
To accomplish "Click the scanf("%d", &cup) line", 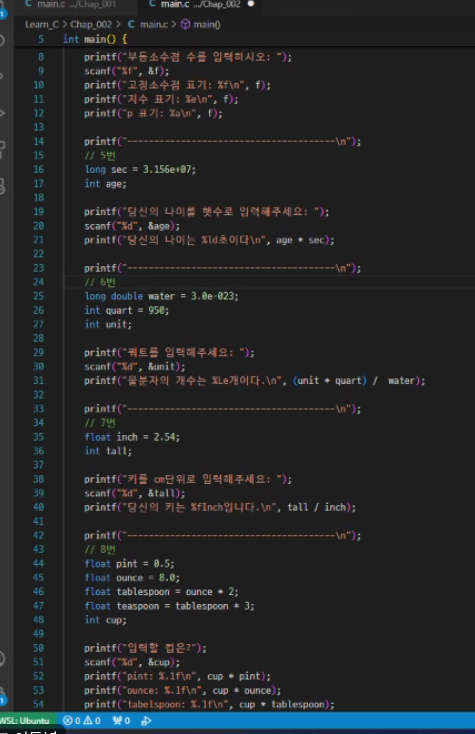I will (x=132, y=662).
